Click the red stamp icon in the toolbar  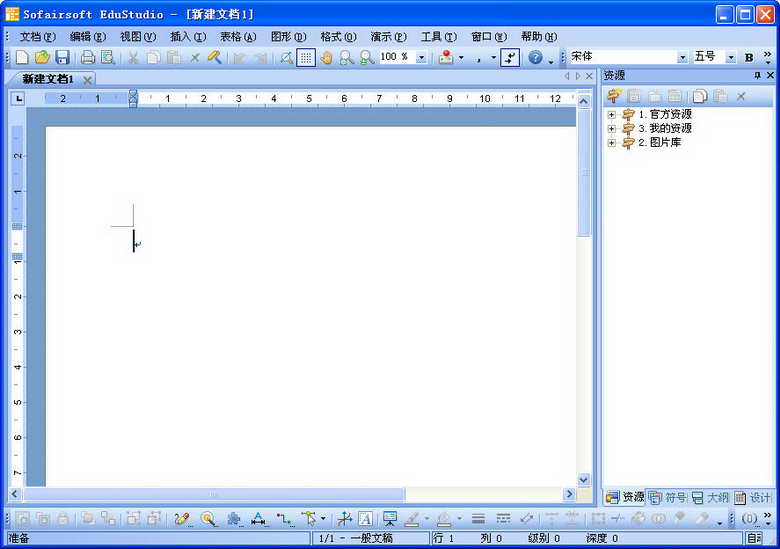pyautogui.click(x=446, y=57)
